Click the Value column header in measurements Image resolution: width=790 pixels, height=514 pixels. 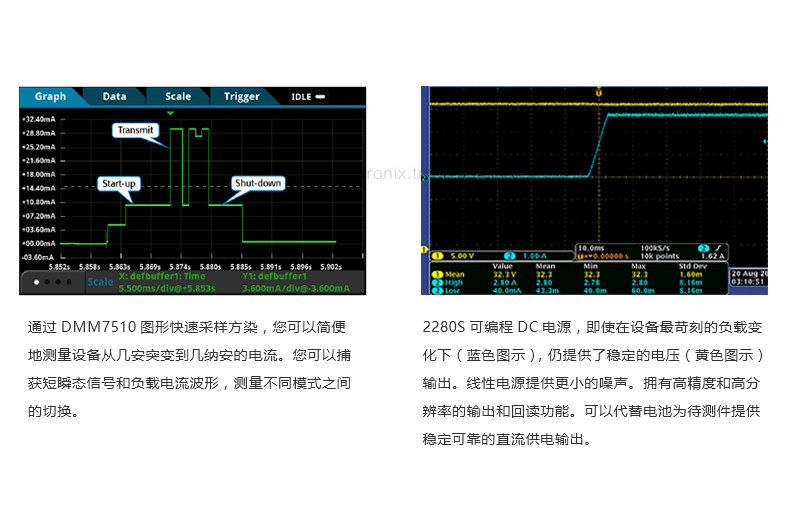tap(502, 267)
